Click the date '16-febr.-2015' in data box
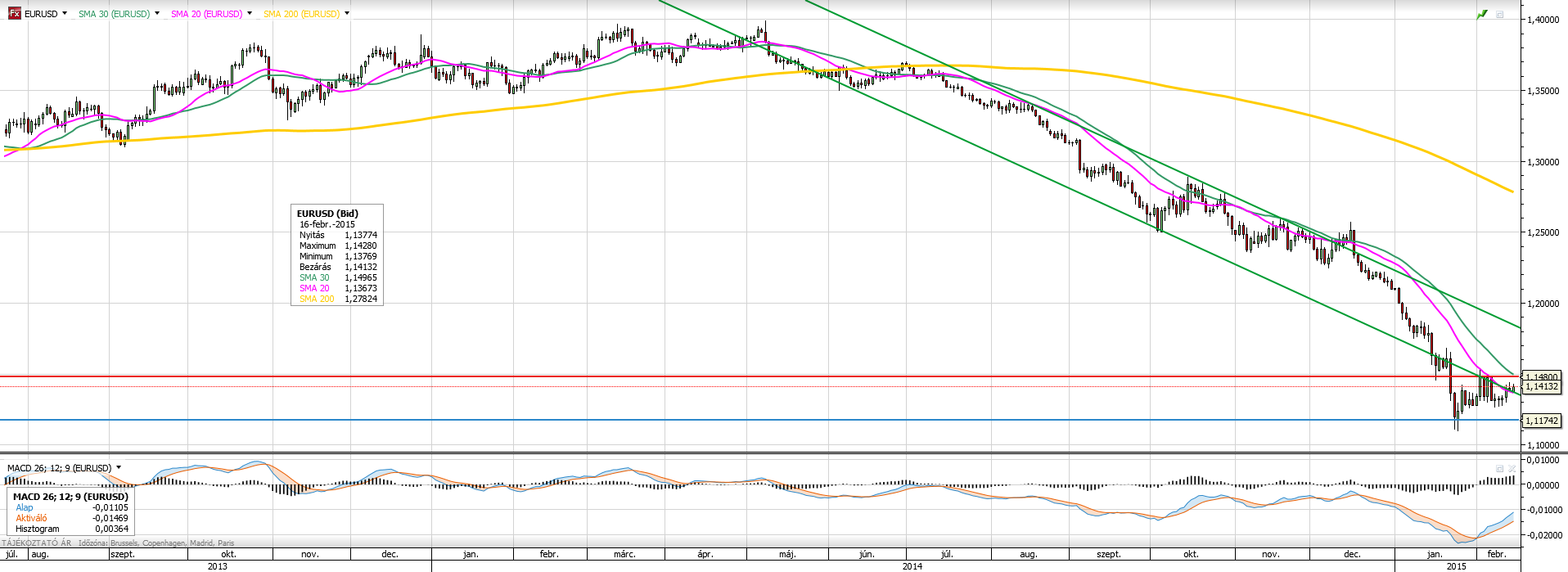Image resolution: width=1568 pixels, height=572 pixels. [x=327, y=224]
